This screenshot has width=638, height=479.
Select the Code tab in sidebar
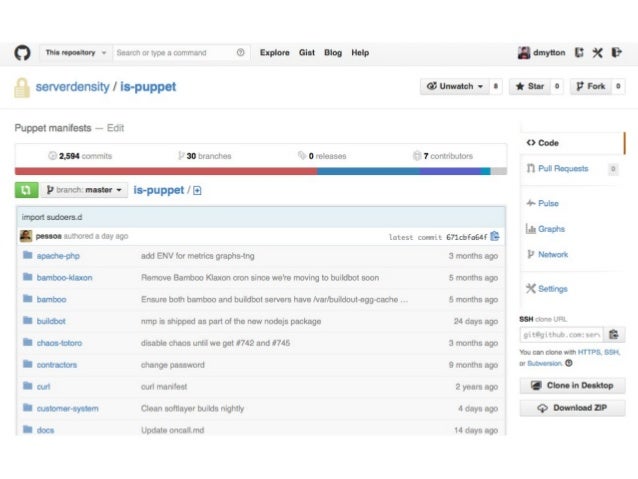pyautogui.click(x=571, y=143)
